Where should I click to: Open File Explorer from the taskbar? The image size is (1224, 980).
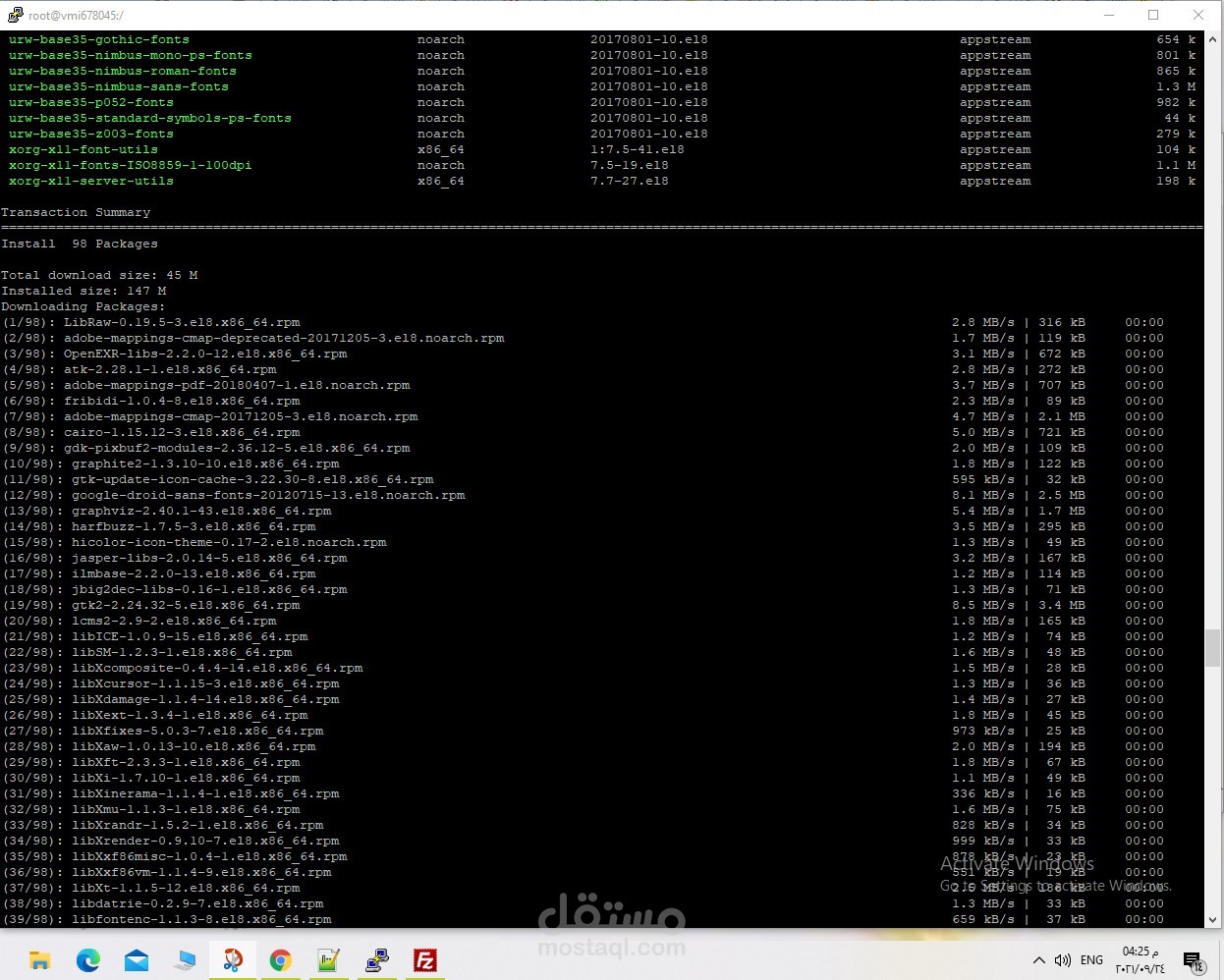coord(40,960)
